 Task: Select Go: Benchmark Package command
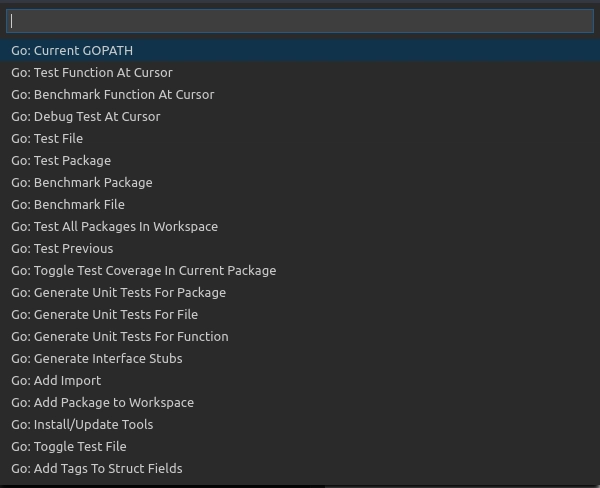coord(300,183)
